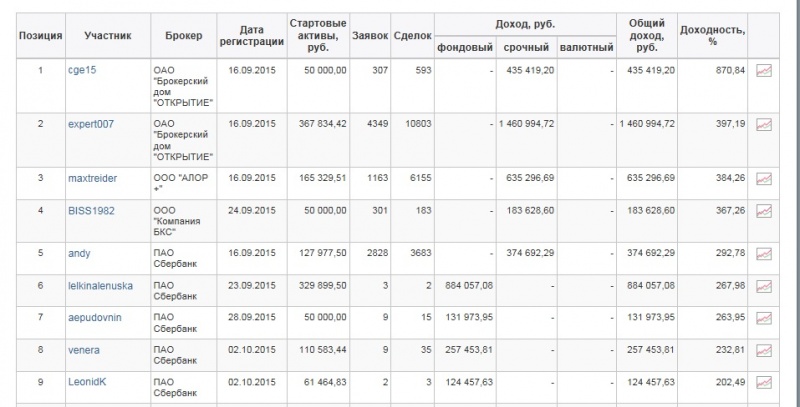Follow the maxtreider participant link
The height and width of the screenshot is (407, 800).
[92, 179]
